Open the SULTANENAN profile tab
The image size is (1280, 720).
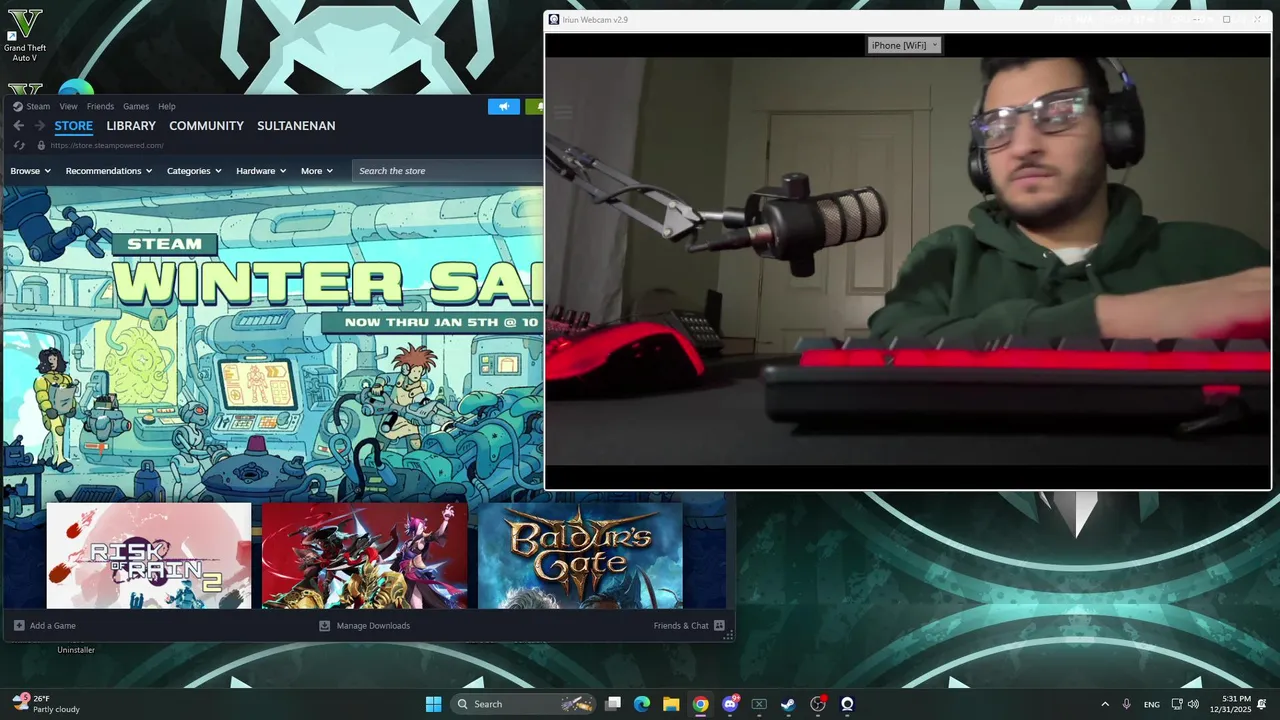click(296, 126)
